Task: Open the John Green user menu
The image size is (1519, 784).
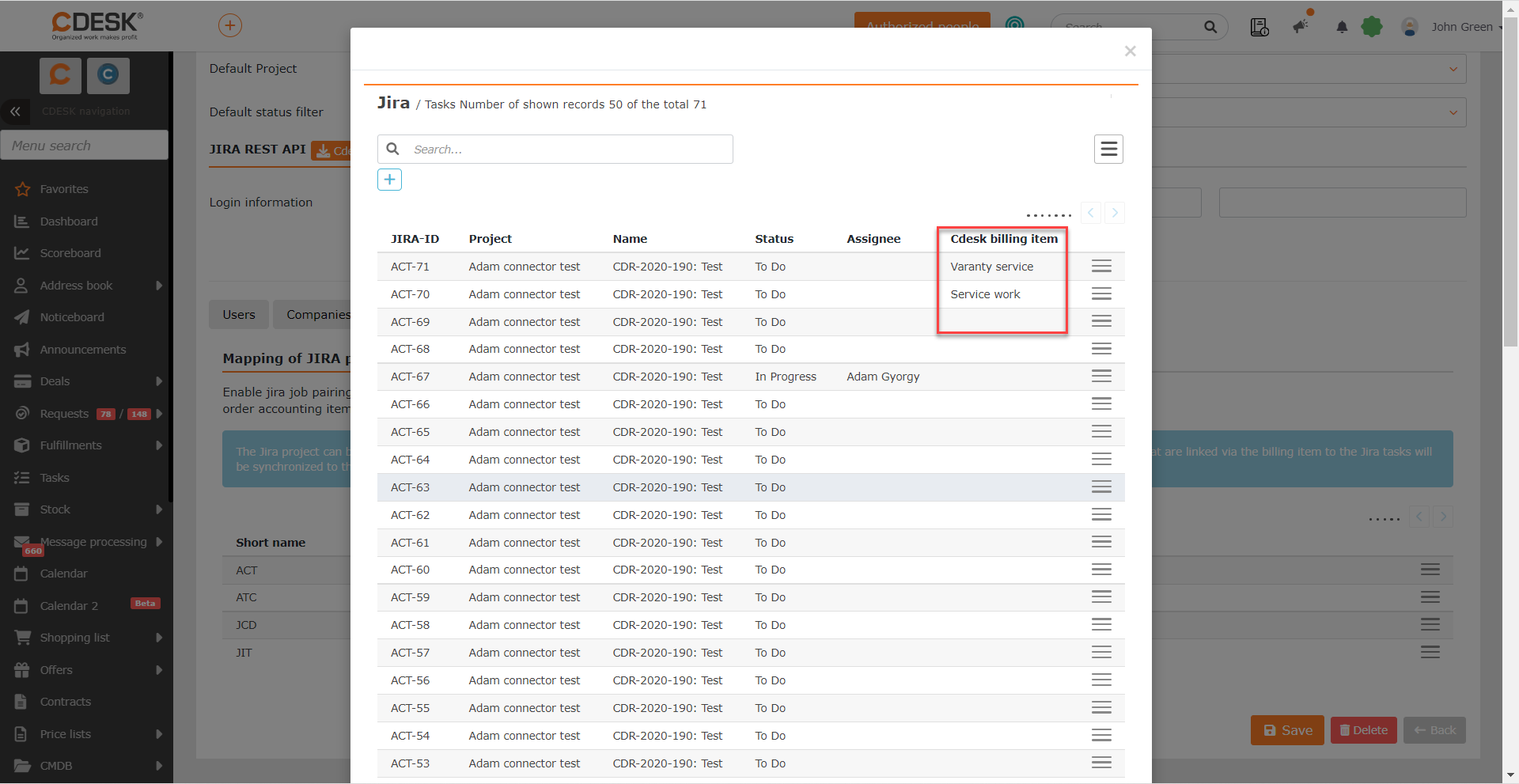Action: (x=1461, y=27)
